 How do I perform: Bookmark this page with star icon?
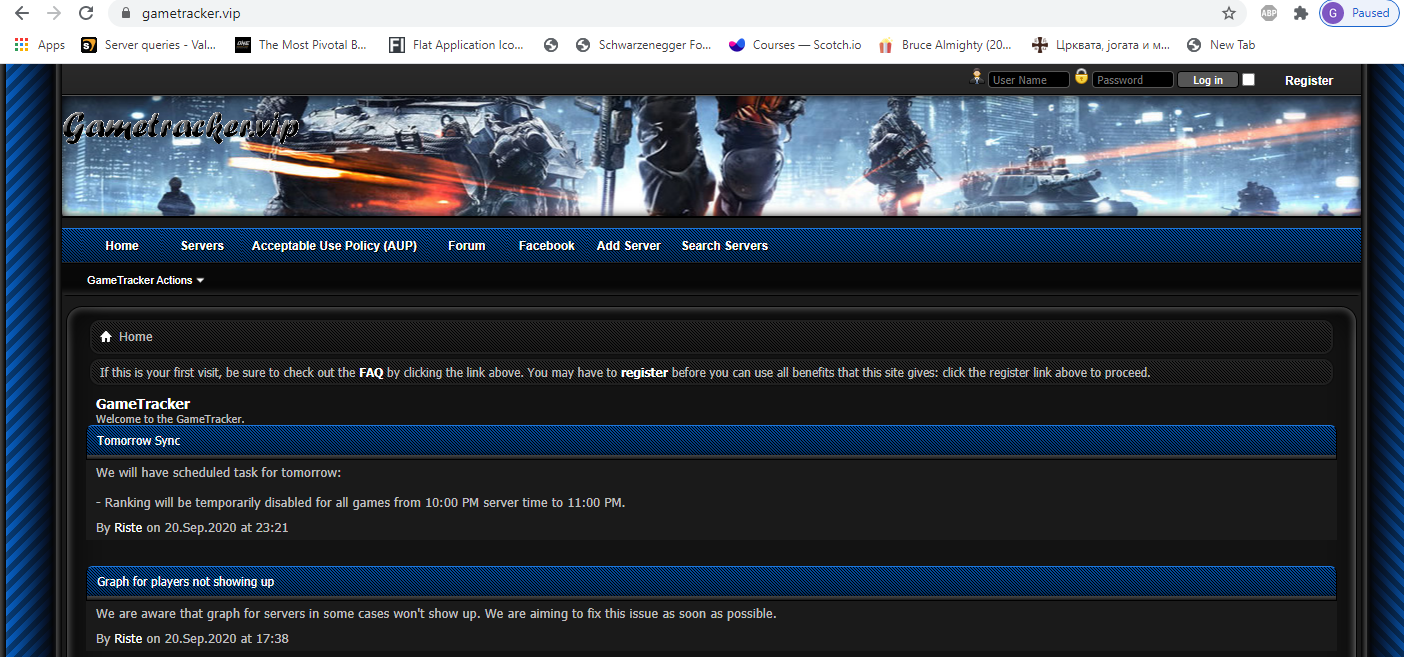coord(1229,13)
